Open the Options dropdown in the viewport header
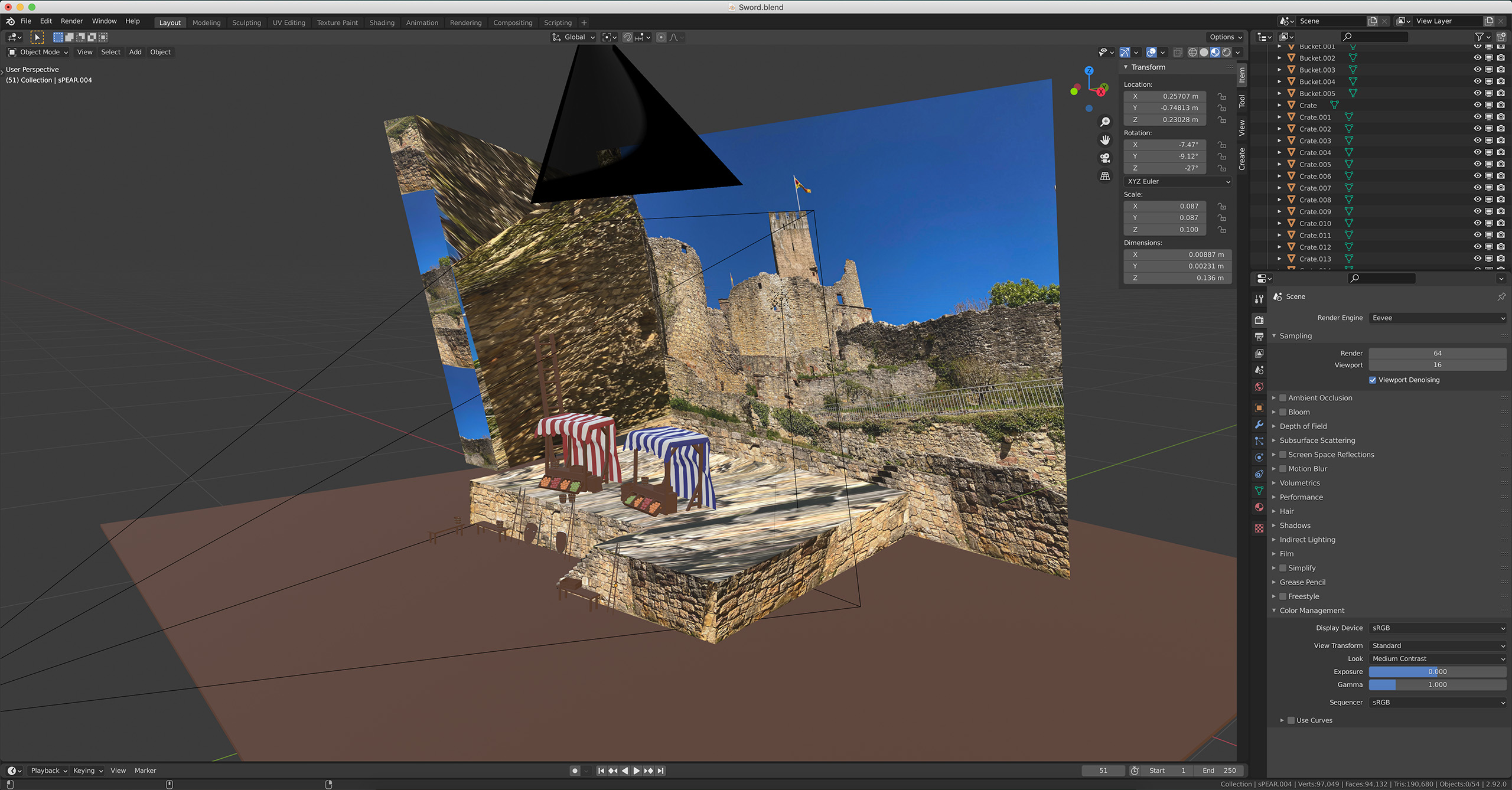Image resolution: width=1512 pixels, height=790 pixels. [x=1226, y=37]
